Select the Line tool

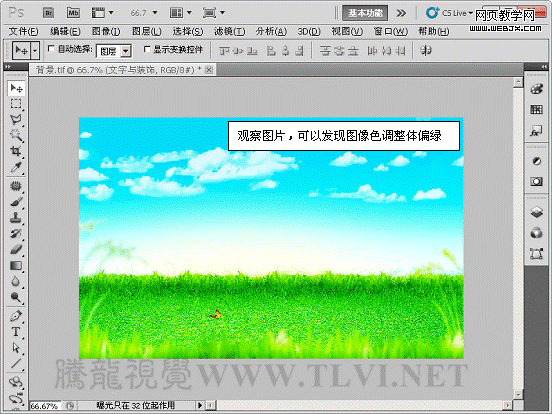(16, 364)
